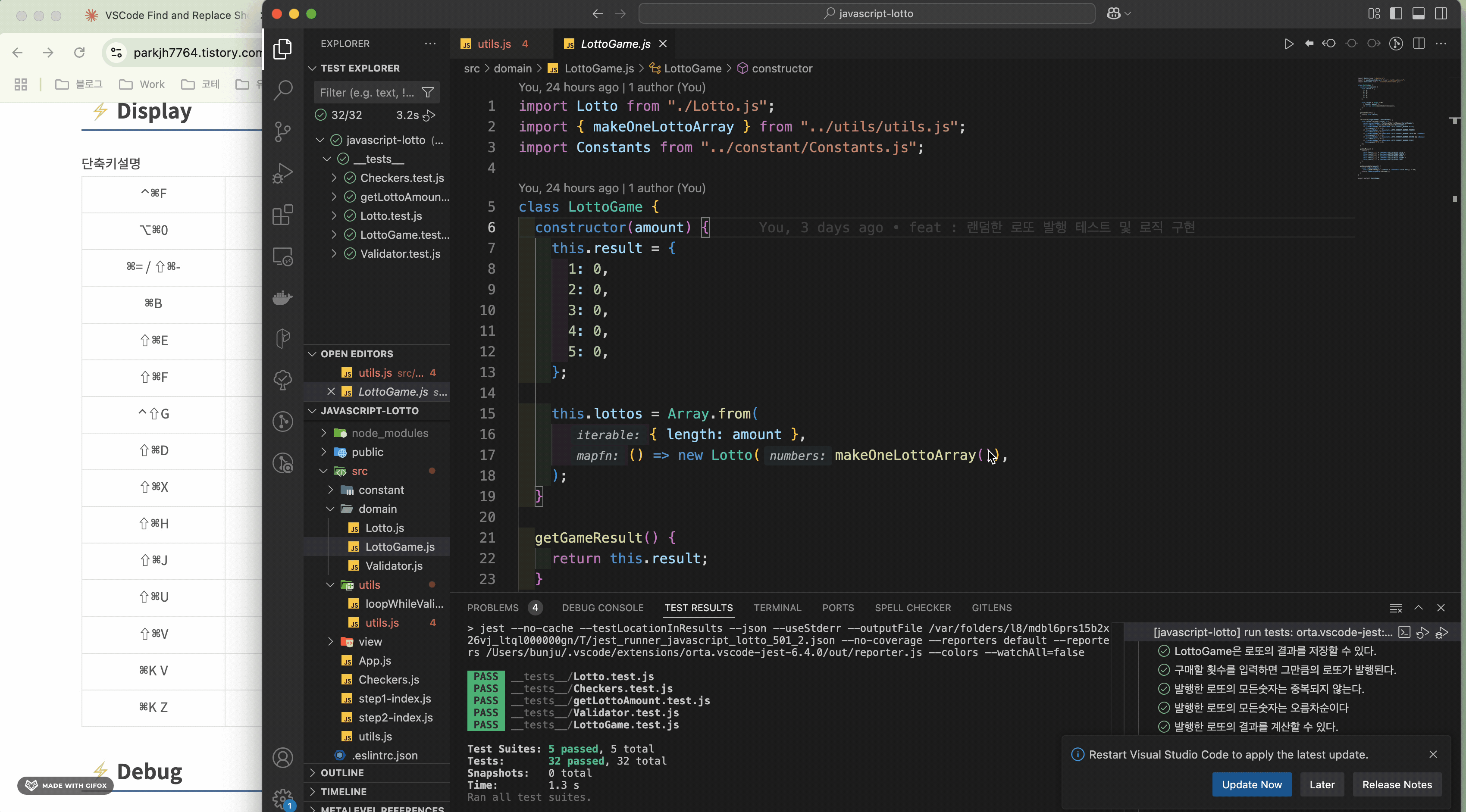Click the Release Notes button

tap(1397, 785)
